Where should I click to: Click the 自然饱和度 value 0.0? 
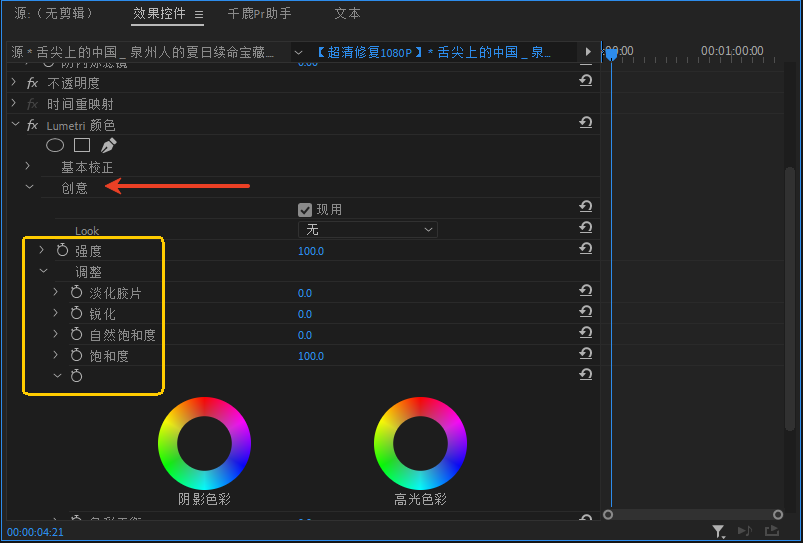pos(305,335)
